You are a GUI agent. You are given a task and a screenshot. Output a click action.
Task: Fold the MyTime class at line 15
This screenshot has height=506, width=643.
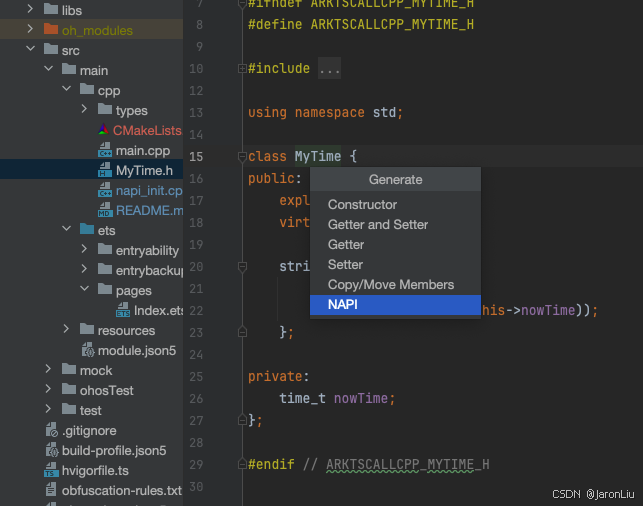(242, 157)
